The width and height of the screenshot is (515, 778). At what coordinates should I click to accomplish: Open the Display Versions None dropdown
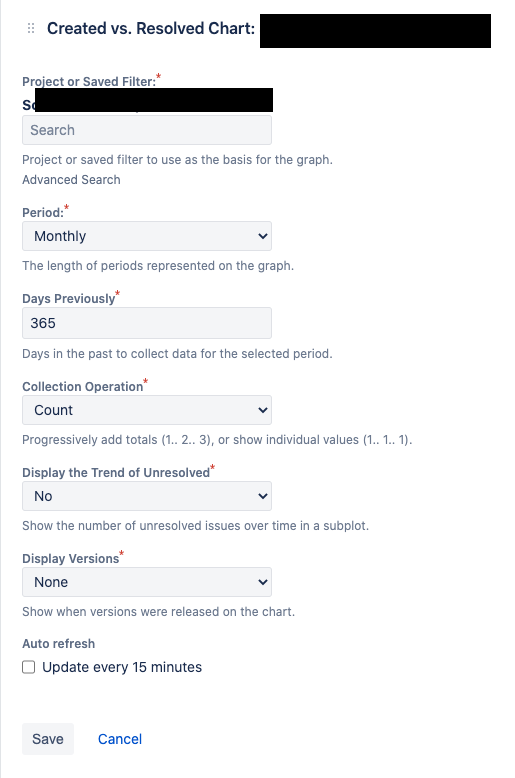pyautogui.click(x=147, y=582)
